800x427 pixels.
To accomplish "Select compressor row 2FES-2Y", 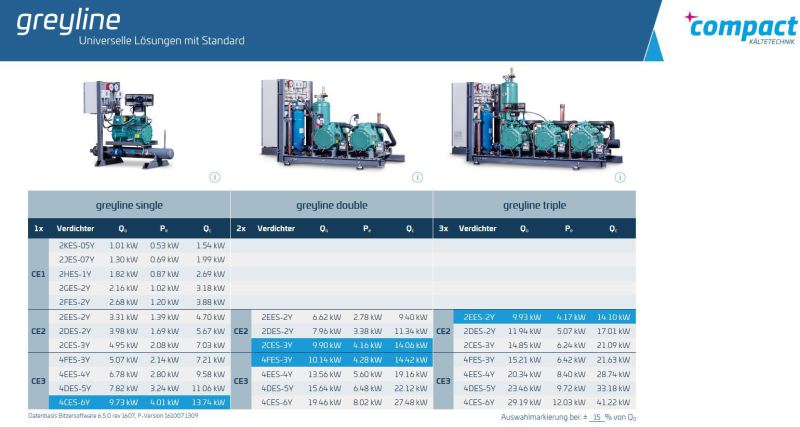I will [139, 302].
